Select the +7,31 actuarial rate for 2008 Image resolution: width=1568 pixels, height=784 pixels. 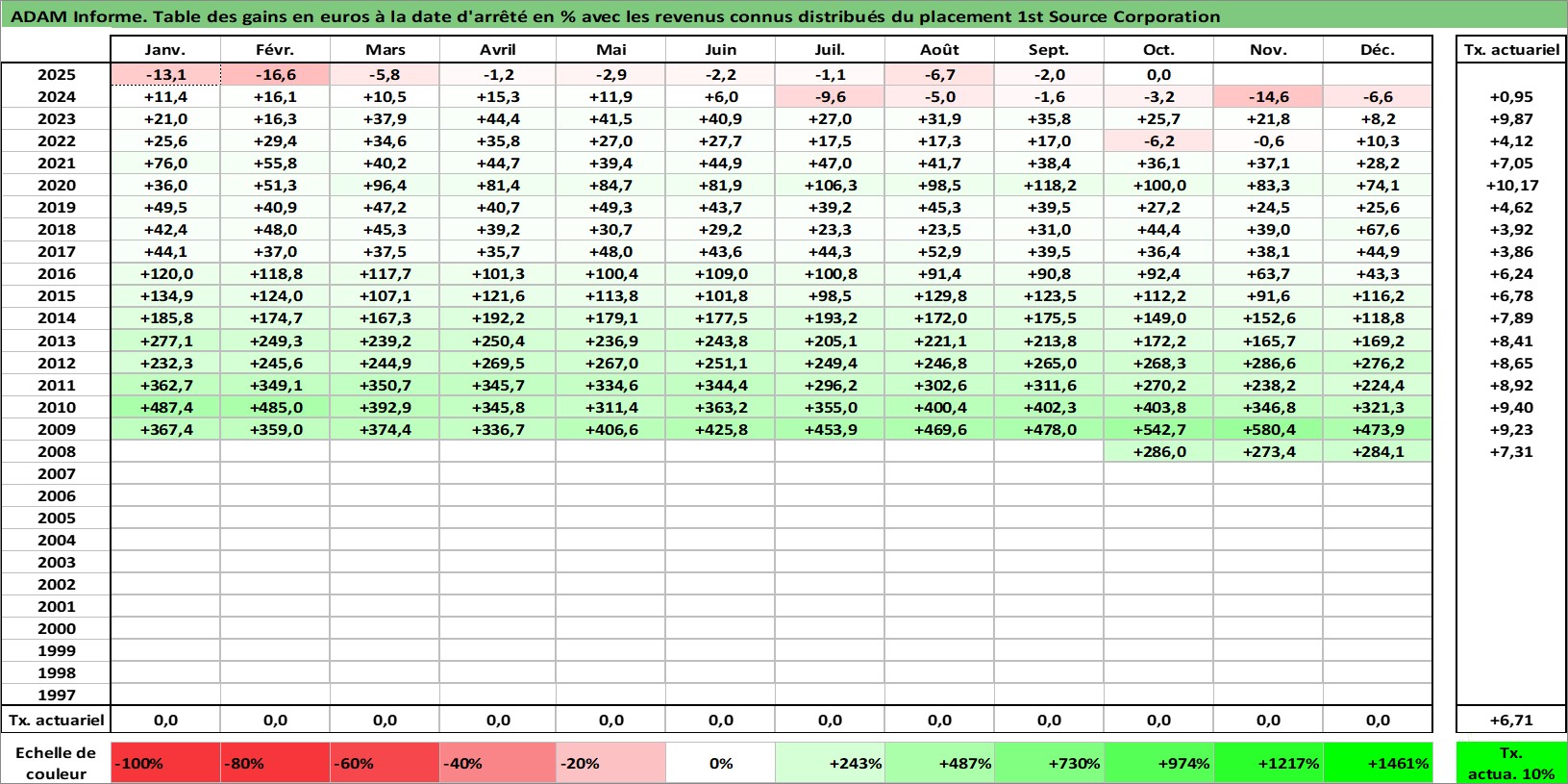point(1511,451)
